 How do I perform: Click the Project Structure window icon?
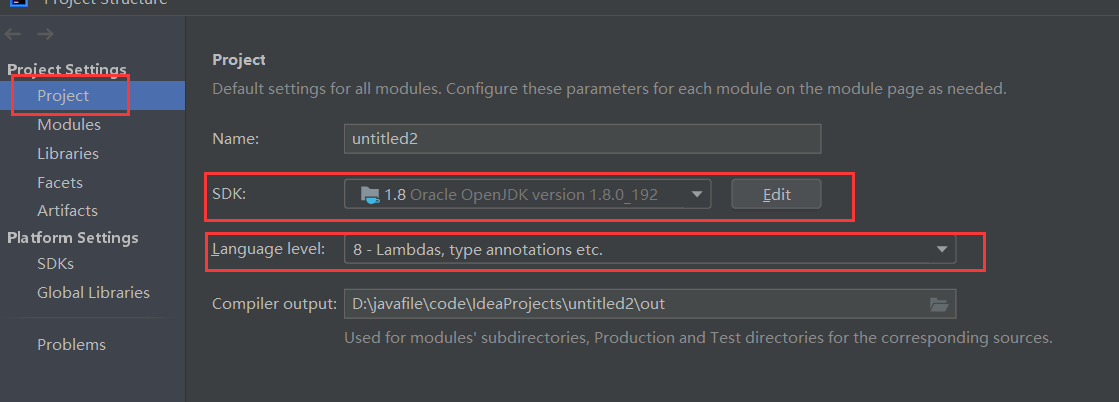19,3
